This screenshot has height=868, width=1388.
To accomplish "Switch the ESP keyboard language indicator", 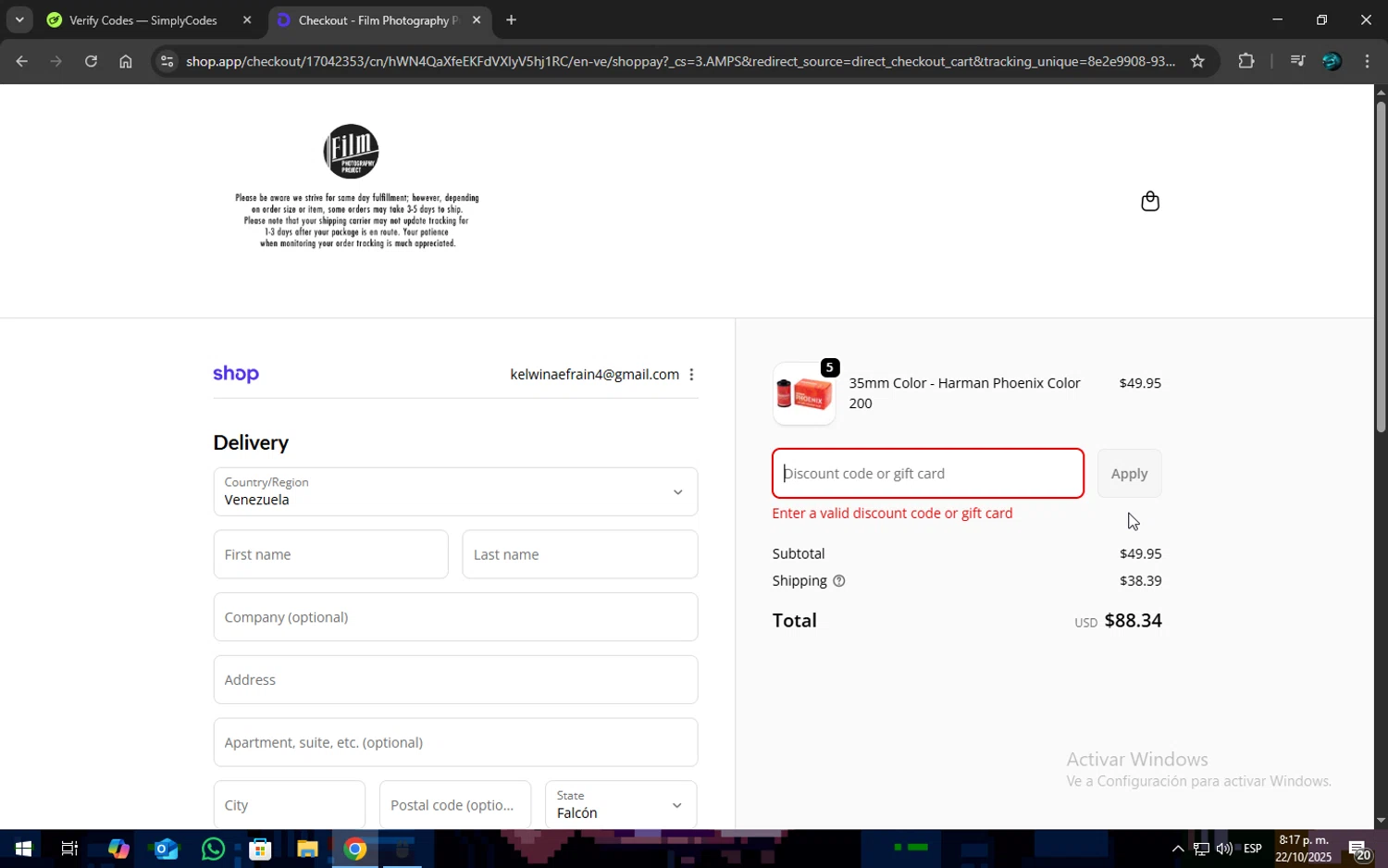I will coord(1253,849).
